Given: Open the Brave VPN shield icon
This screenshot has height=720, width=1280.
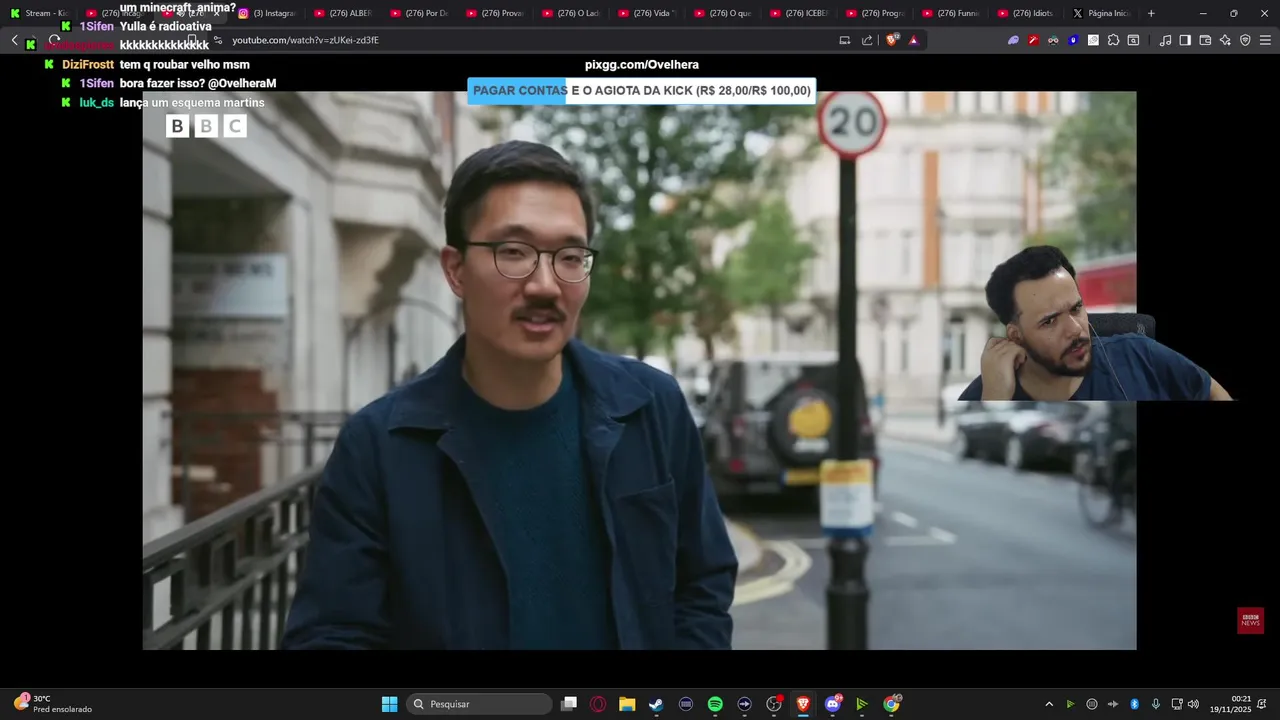Looking at the screenshot, I should pos(1245,40).
